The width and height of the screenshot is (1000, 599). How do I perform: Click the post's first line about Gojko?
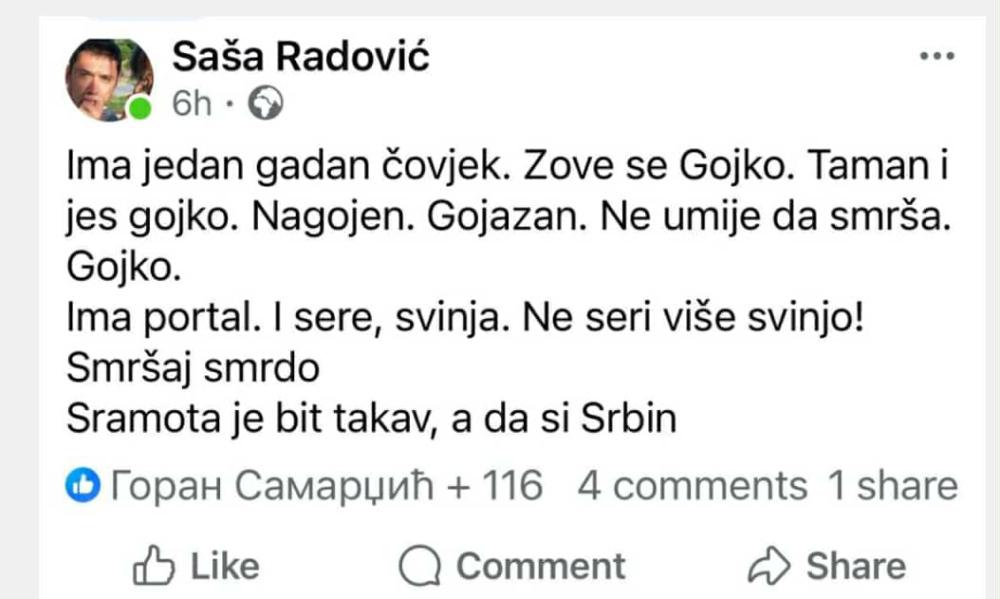click(505, 169)
